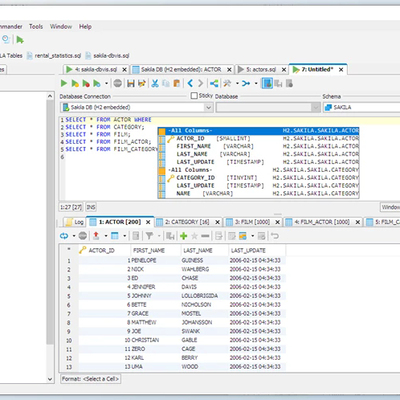Go to next SQL with right chevron
This screenshot has height=400, width=400.
[x=200, y=83]
